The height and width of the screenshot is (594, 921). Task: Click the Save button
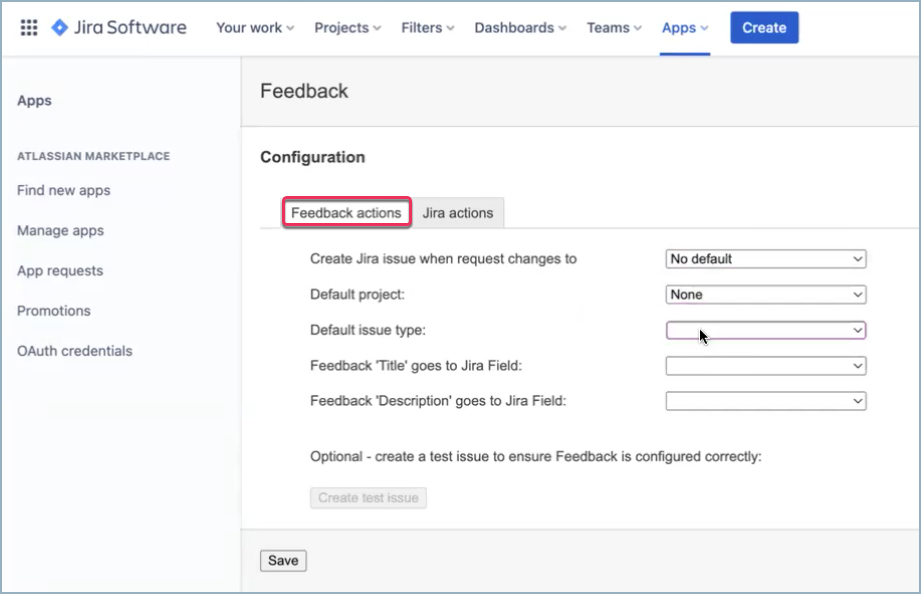(283, 561)
